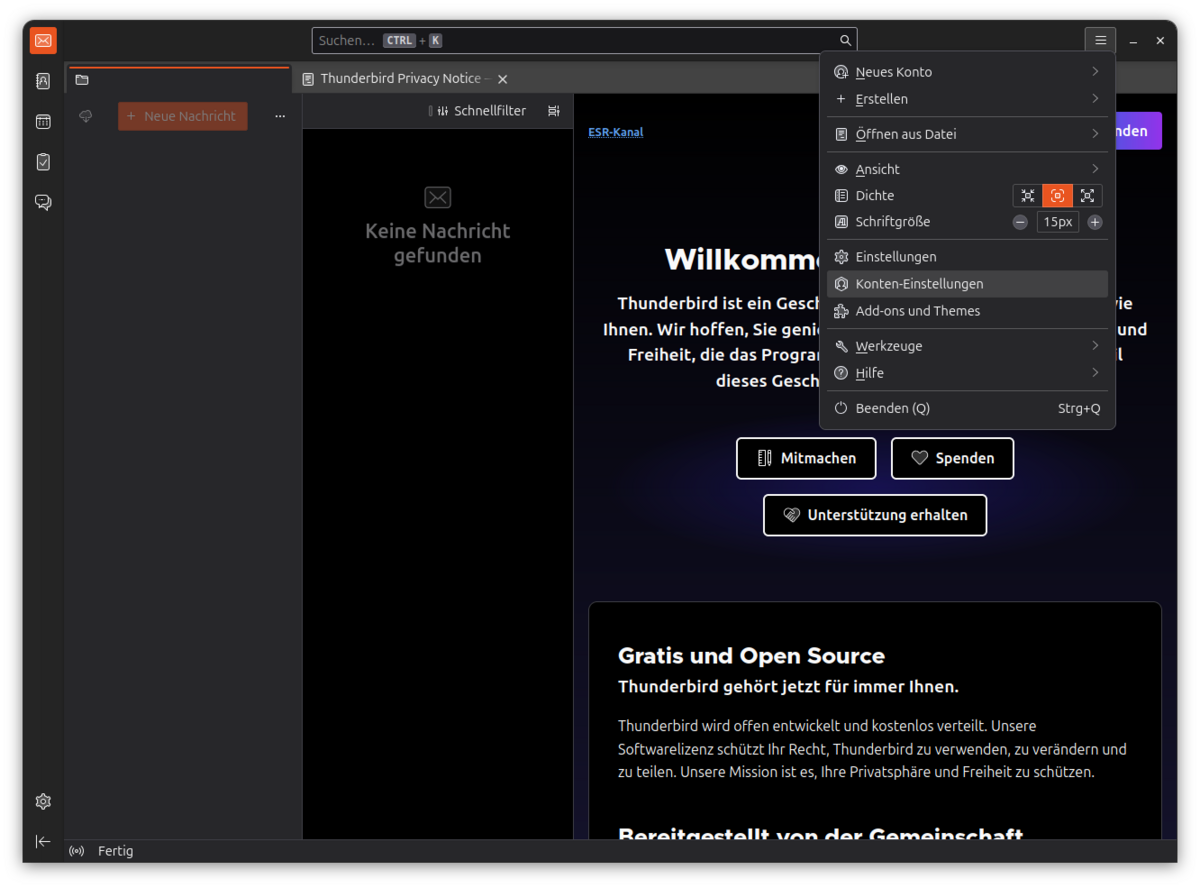Open the Chat space icon
This screenshot has height=888, width=1200.
(x=43, y=202)
